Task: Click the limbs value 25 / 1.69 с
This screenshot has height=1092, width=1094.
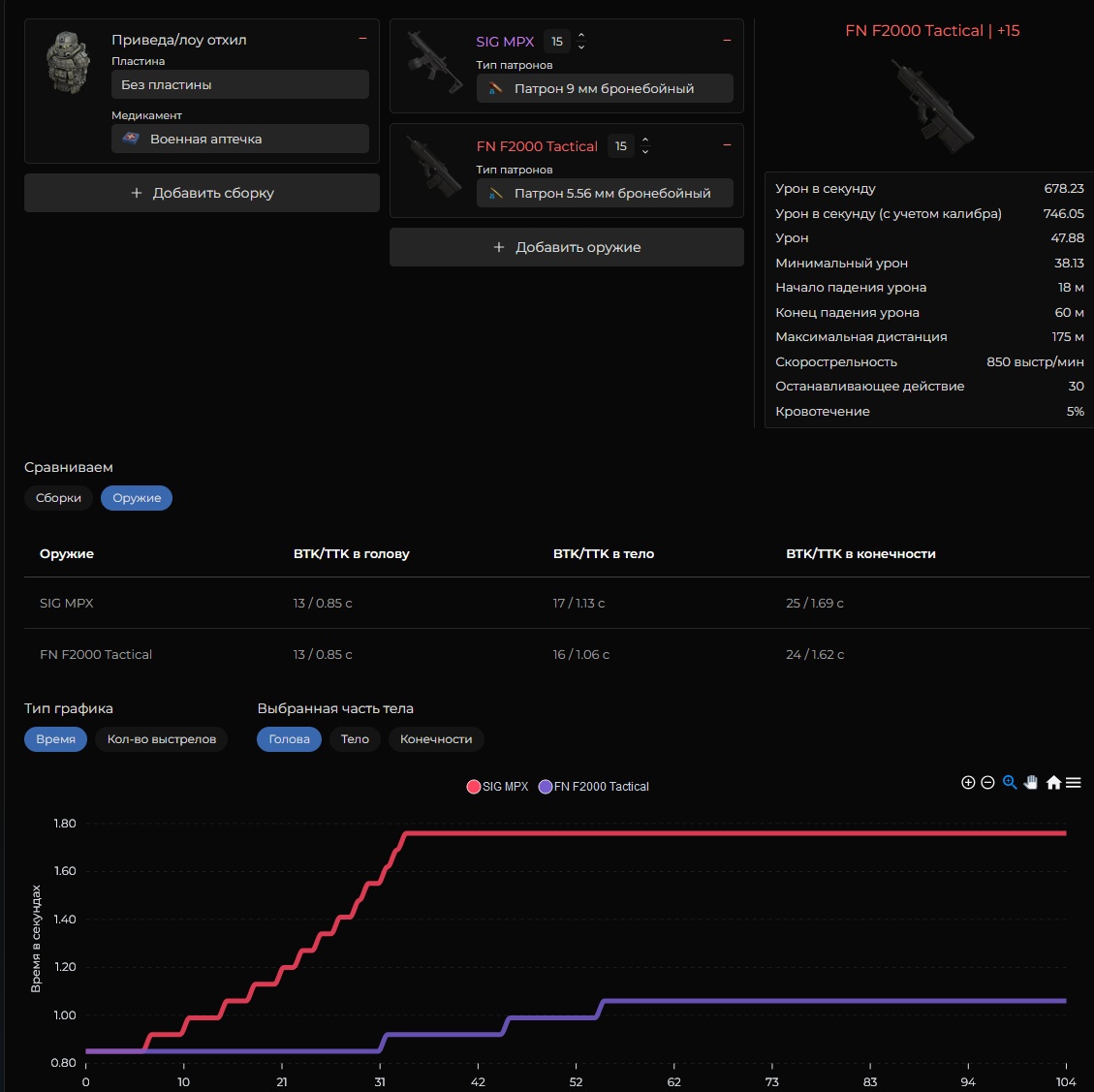Action: (814, 603)
